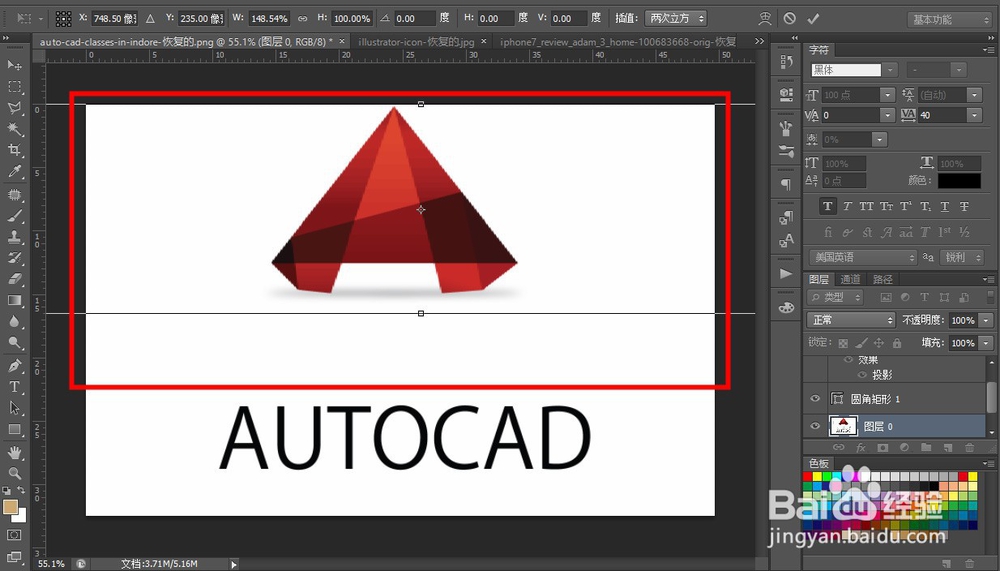Commit the transform with the checkmark

coord(813,19)
